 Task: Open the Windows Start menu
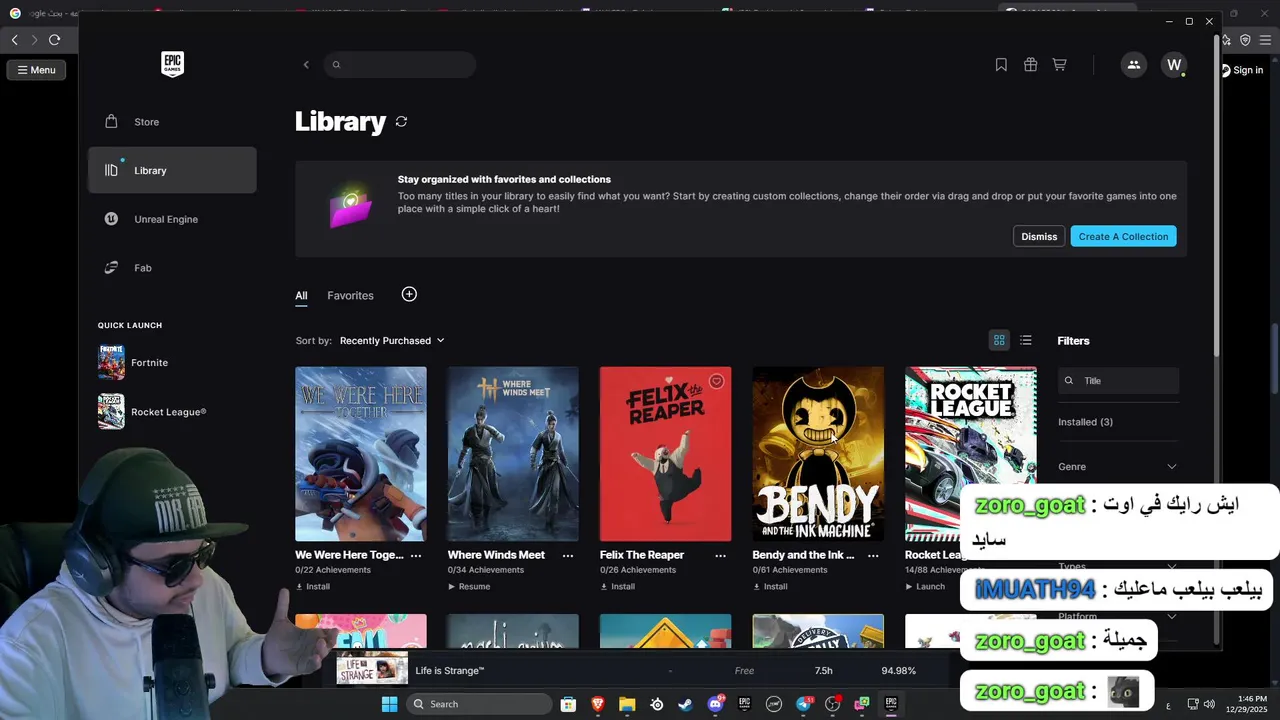389,704
